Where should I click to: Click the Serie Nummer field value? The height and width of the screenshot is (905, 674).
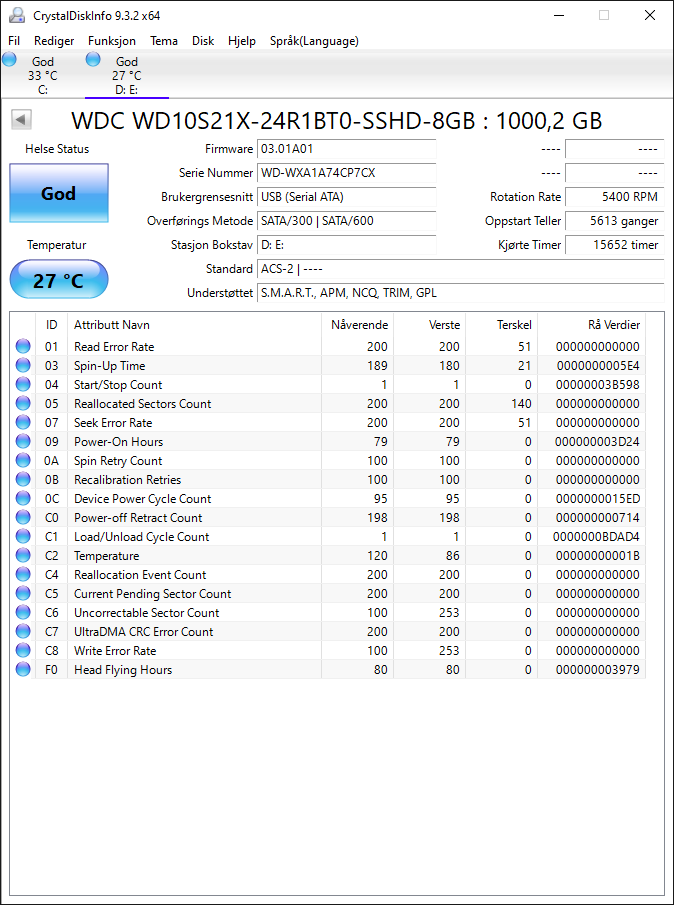pyautogui.click(x=347, y=173)
